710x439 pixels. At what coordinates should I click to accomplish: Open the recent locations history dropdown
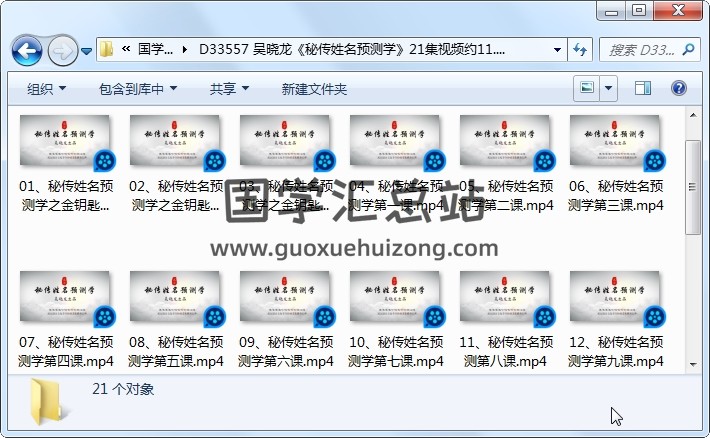[x=87, y=50]
